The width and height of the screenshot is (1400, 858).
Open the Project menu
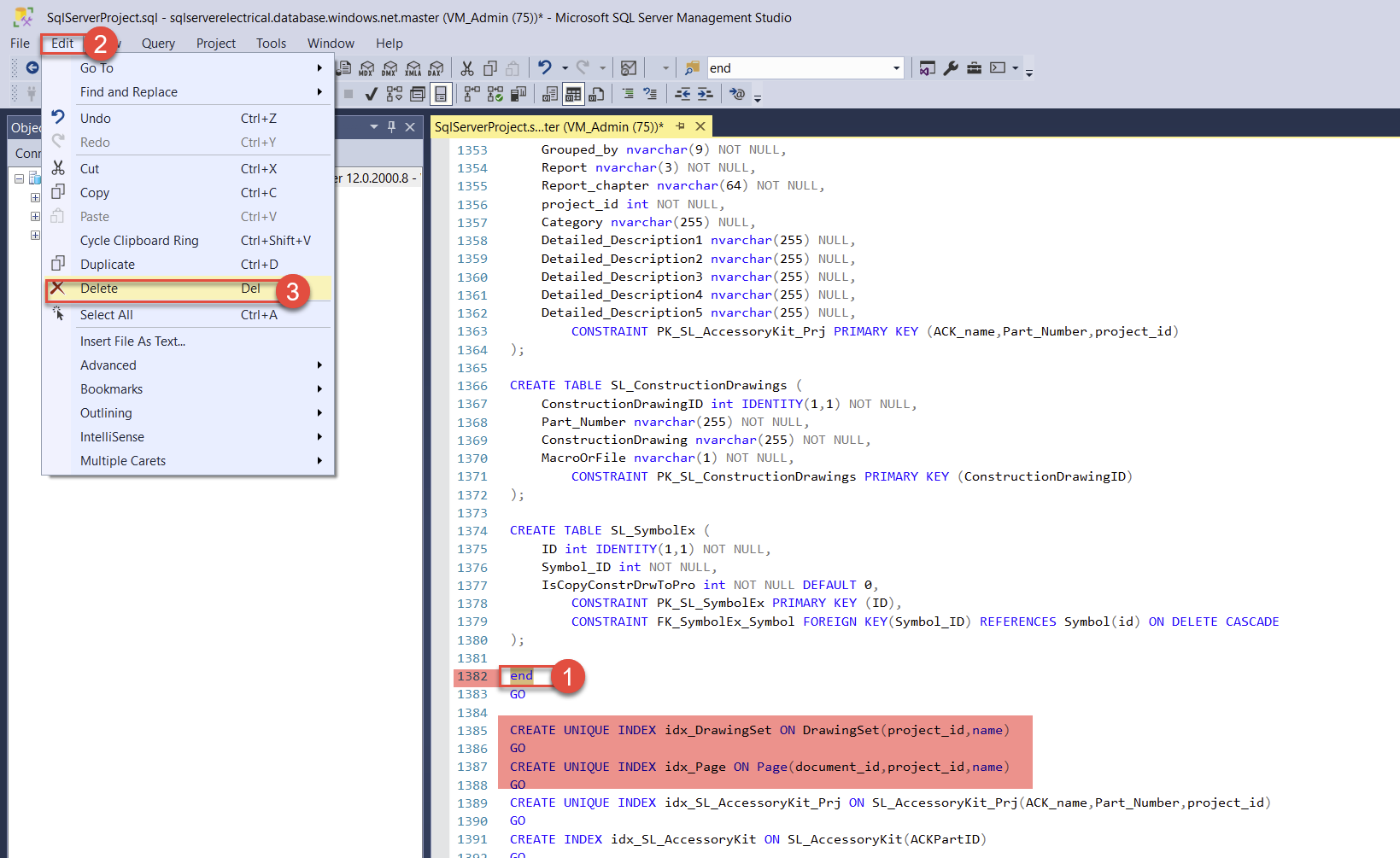click(215, 44)
